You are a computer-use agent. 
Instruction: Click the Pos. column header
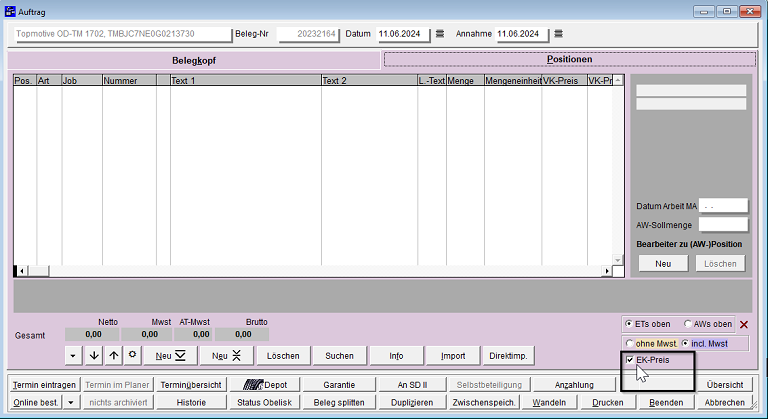pyautogui.click(x=25, y=80)
